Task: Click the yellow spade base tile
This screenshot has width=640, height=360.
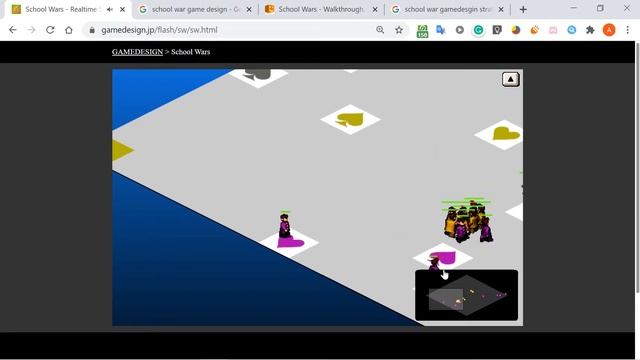Action: coord(350,120)
